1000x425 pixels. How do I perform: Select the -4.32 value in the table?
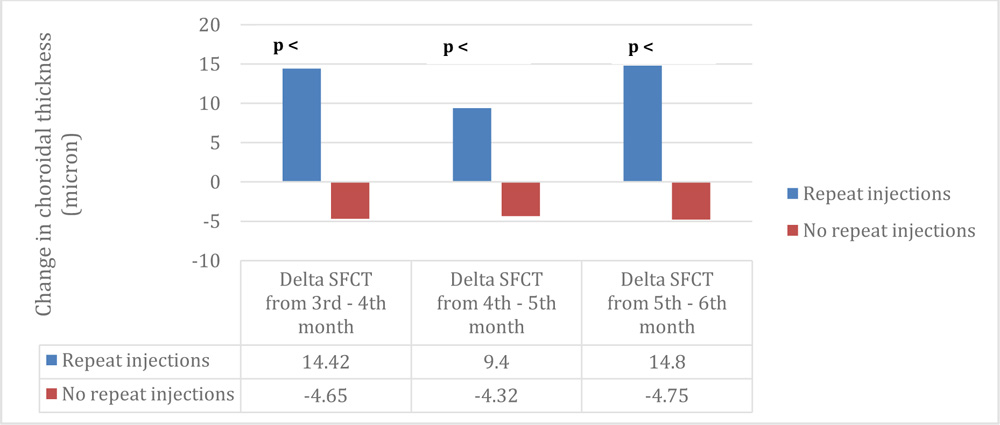496,395
